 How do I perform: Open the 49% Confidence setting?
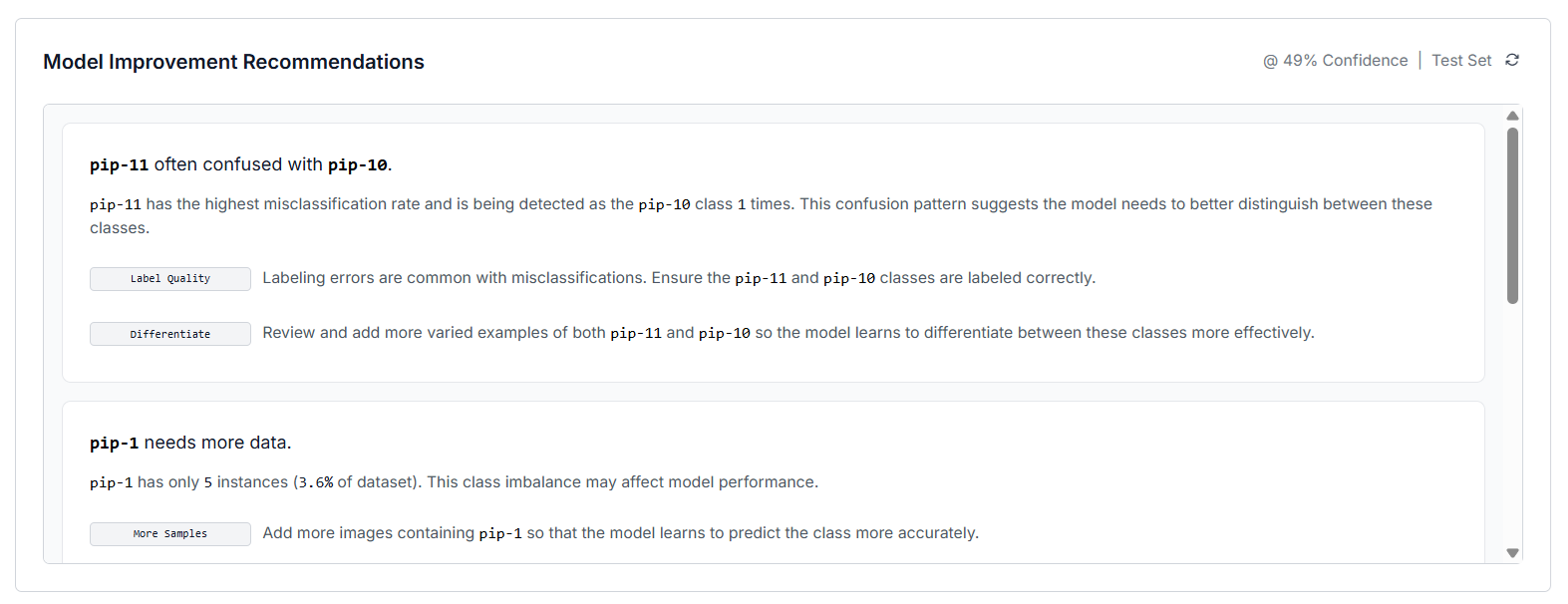point(1335,61)
